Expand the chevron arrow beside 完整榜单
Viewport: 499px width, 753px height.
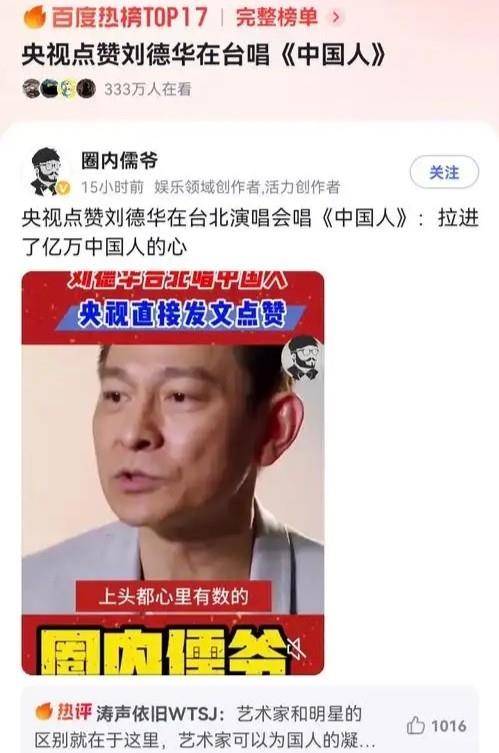click(x=336, y=17)
